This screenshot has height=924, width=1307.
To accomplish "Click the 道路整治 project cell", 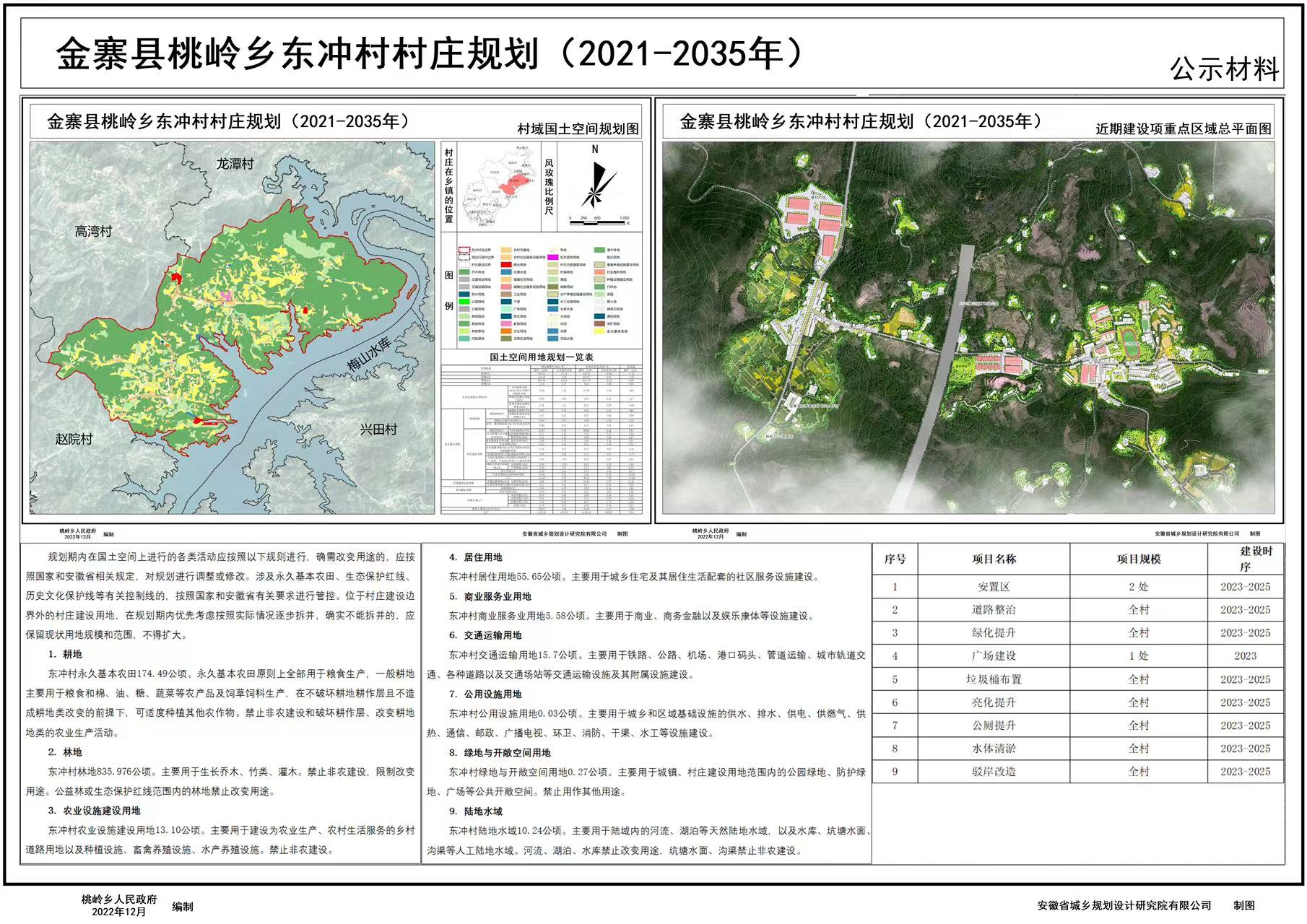I will point(994,610).
